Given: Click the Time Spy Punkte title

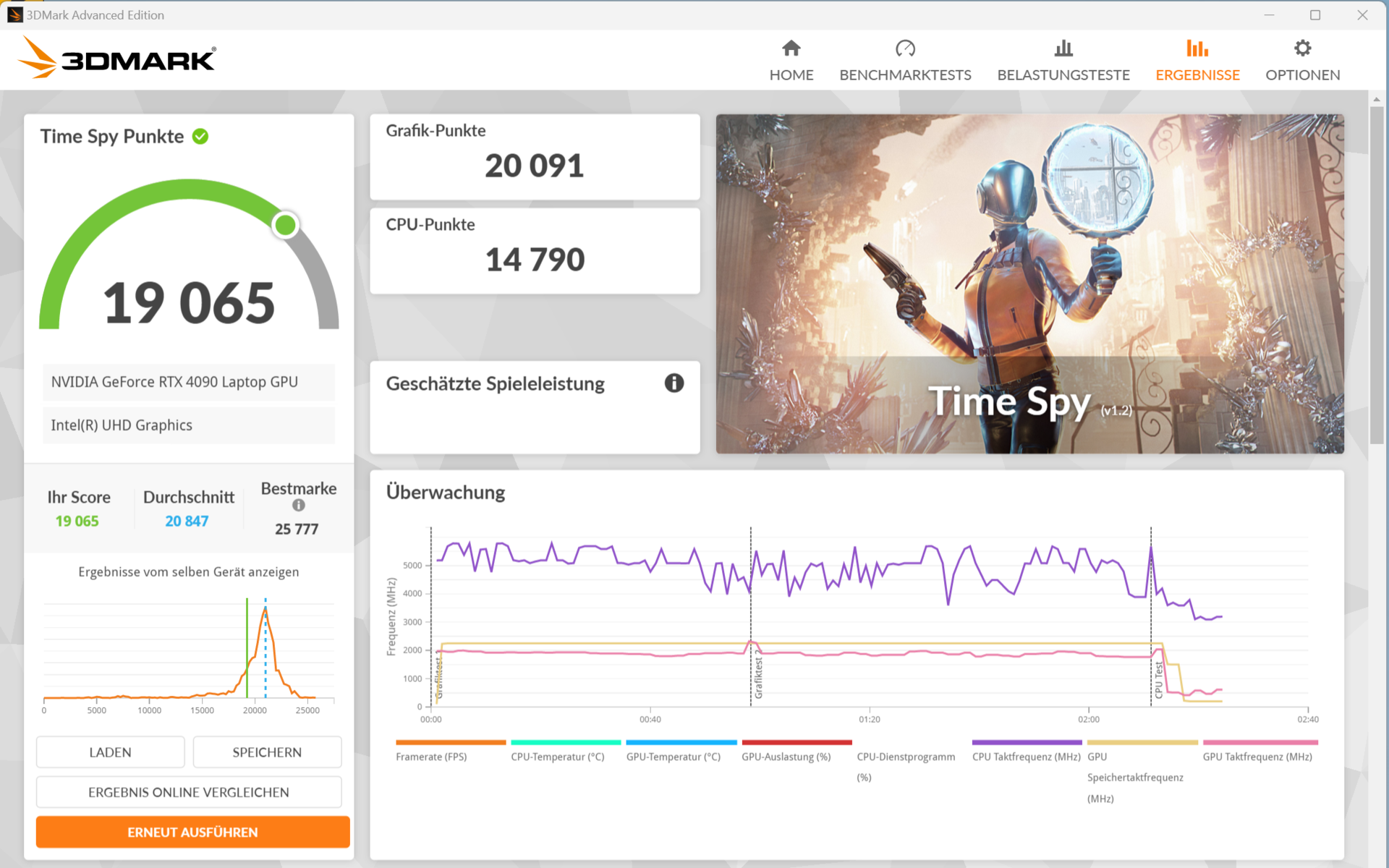Looking at the screenshot, I should tap(112, 136).
